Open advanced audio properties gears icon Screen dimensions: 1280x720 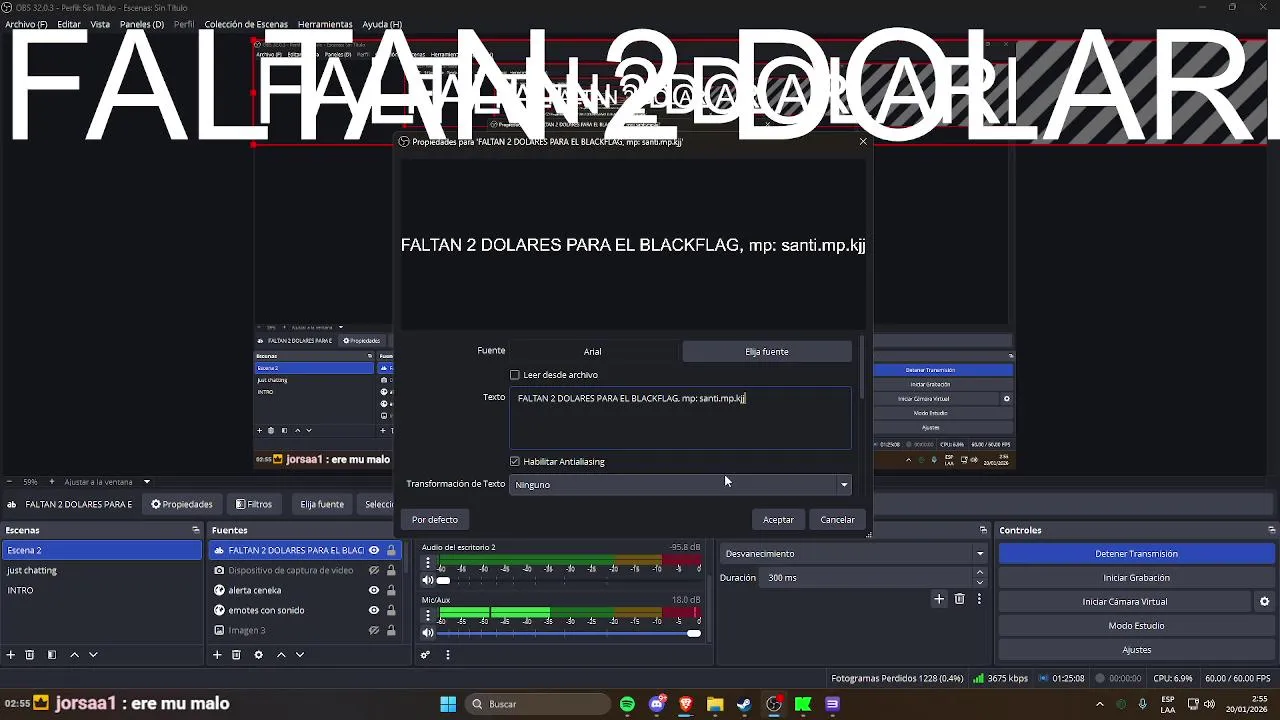[x=425, y=655]
